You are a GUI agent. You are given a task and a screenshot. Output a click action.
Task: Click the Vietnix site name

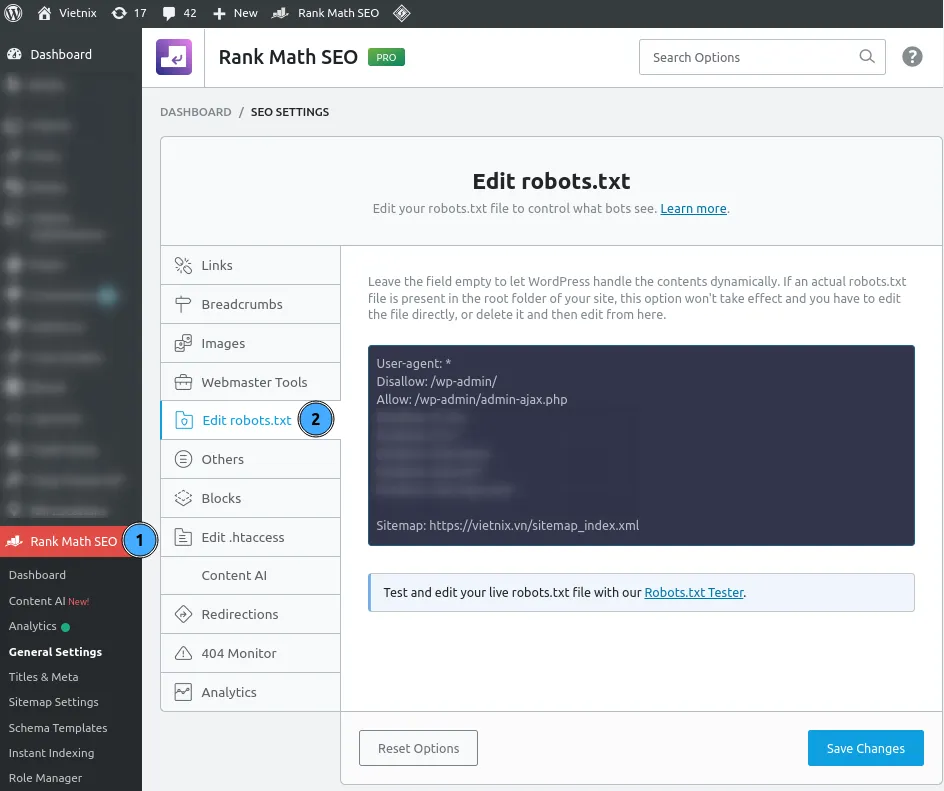click(78, 13)
